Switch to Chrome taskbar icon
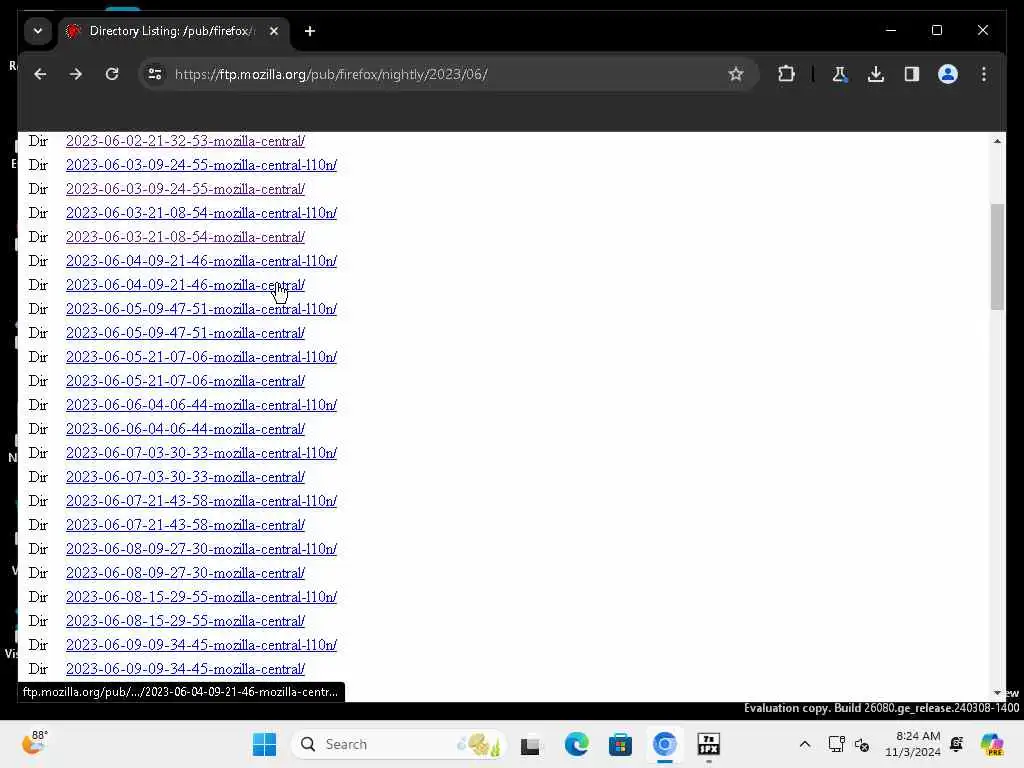Screen dimensions: 1024x768 pos(665,744)
